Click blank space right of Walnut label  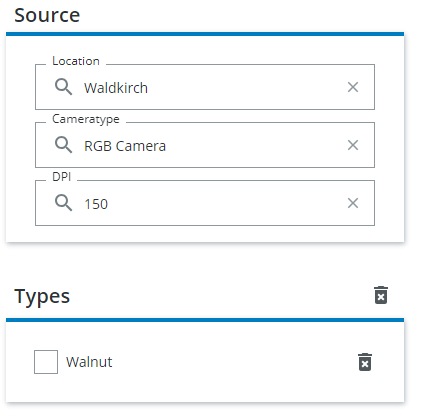coord(233,362)
